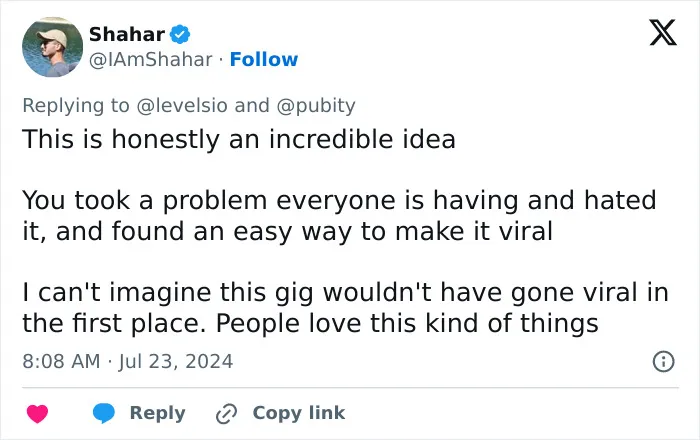Click the paragraph starting "I can't imagine this gig"
This screenshot has width=700, height=440.
click(x=345, y=308)
